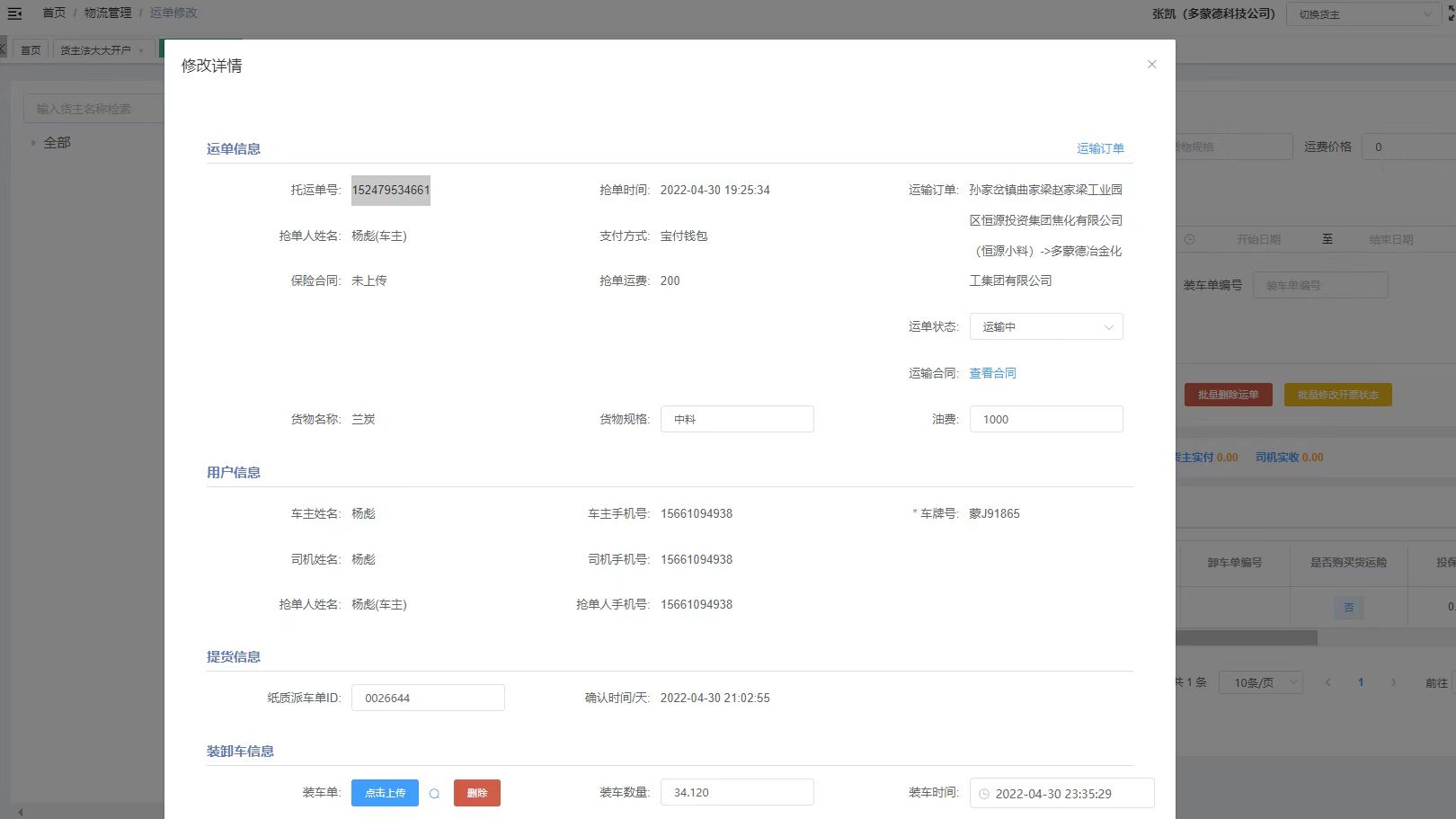Click the highlighted 托运单号 152479534661
Screen dimensions: 1456x819
[391, 190]
